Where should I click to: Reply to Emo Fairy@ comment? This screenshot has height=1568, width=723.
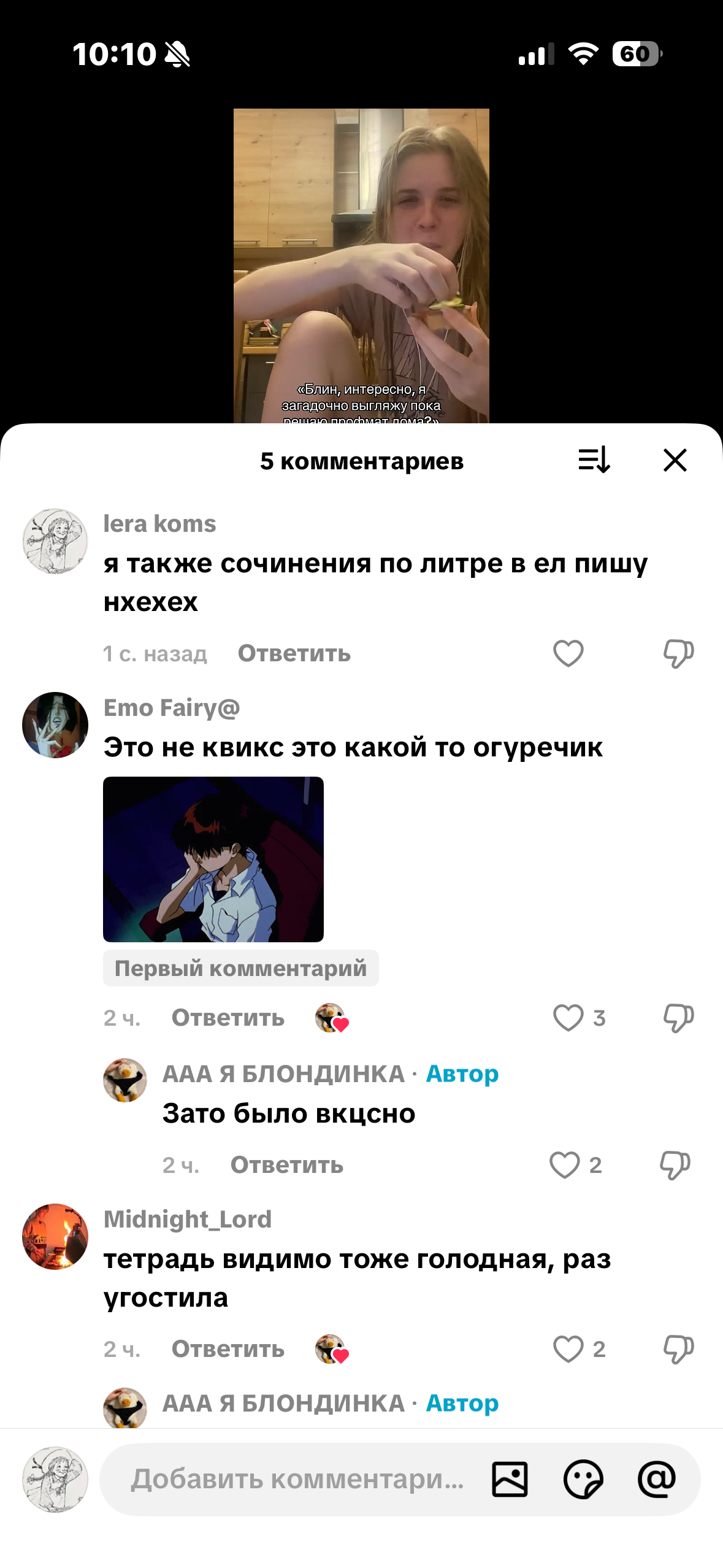pos(228,1018)
